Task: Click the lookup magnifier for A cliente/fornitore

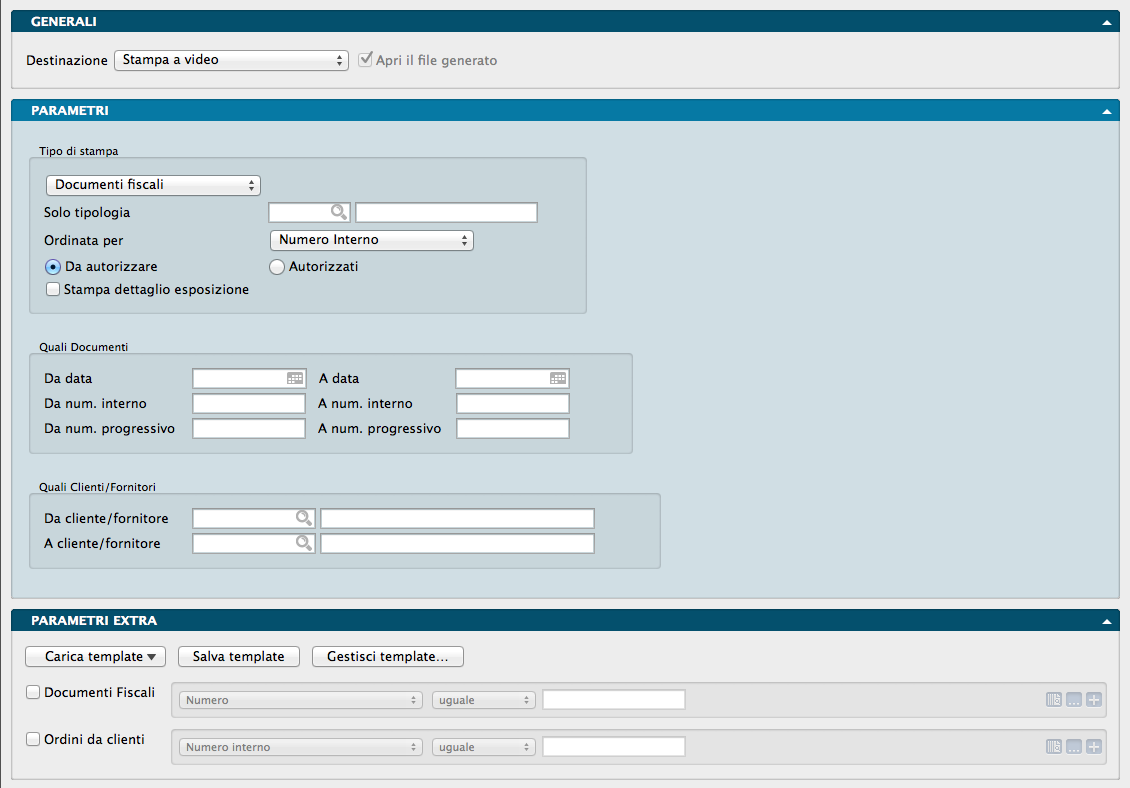Action: click(303, 543)
